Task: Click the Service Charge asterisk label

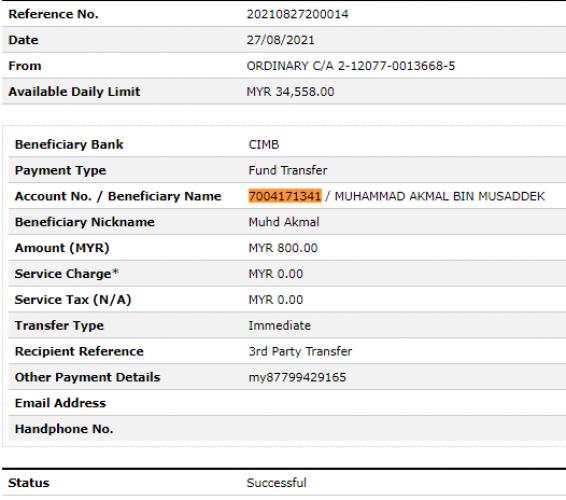Action: 66,274
